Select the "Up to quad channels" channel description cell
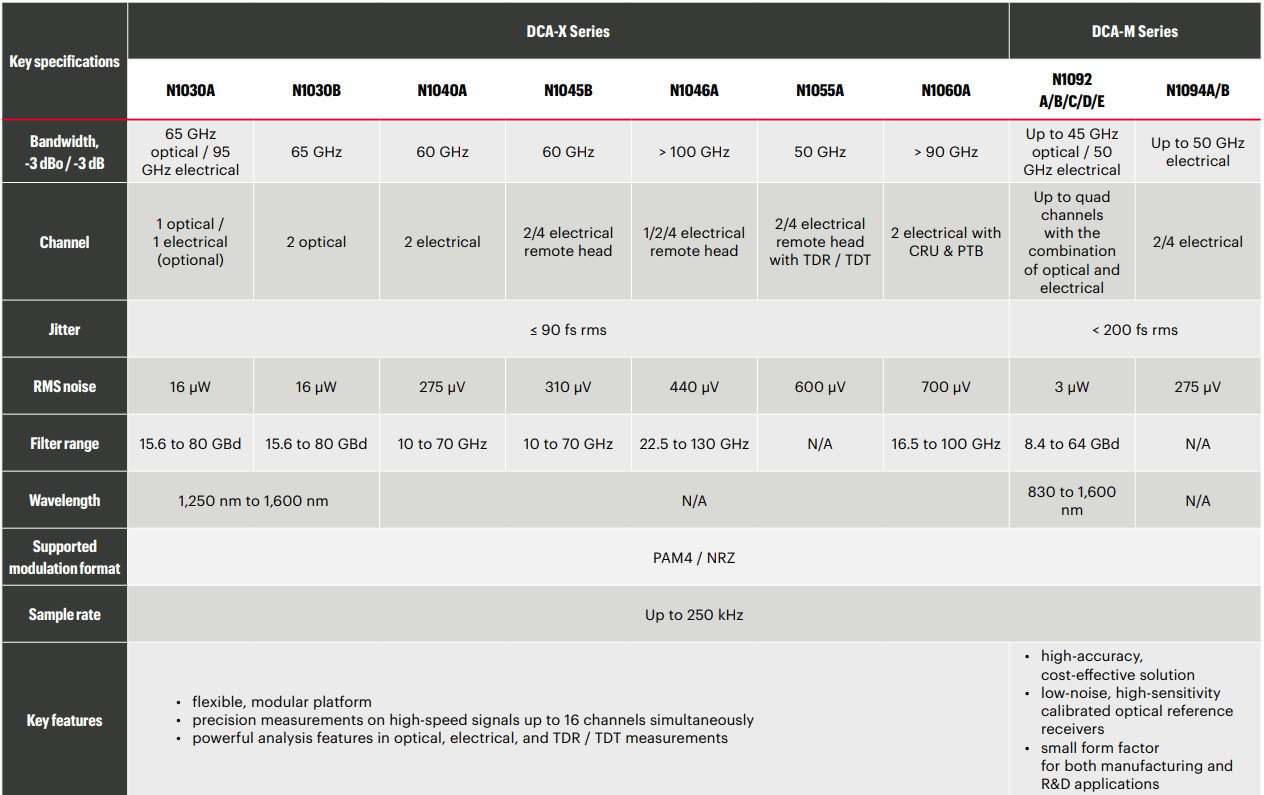The width and height of the screenshot is (1264, 795). (1072, 242)
